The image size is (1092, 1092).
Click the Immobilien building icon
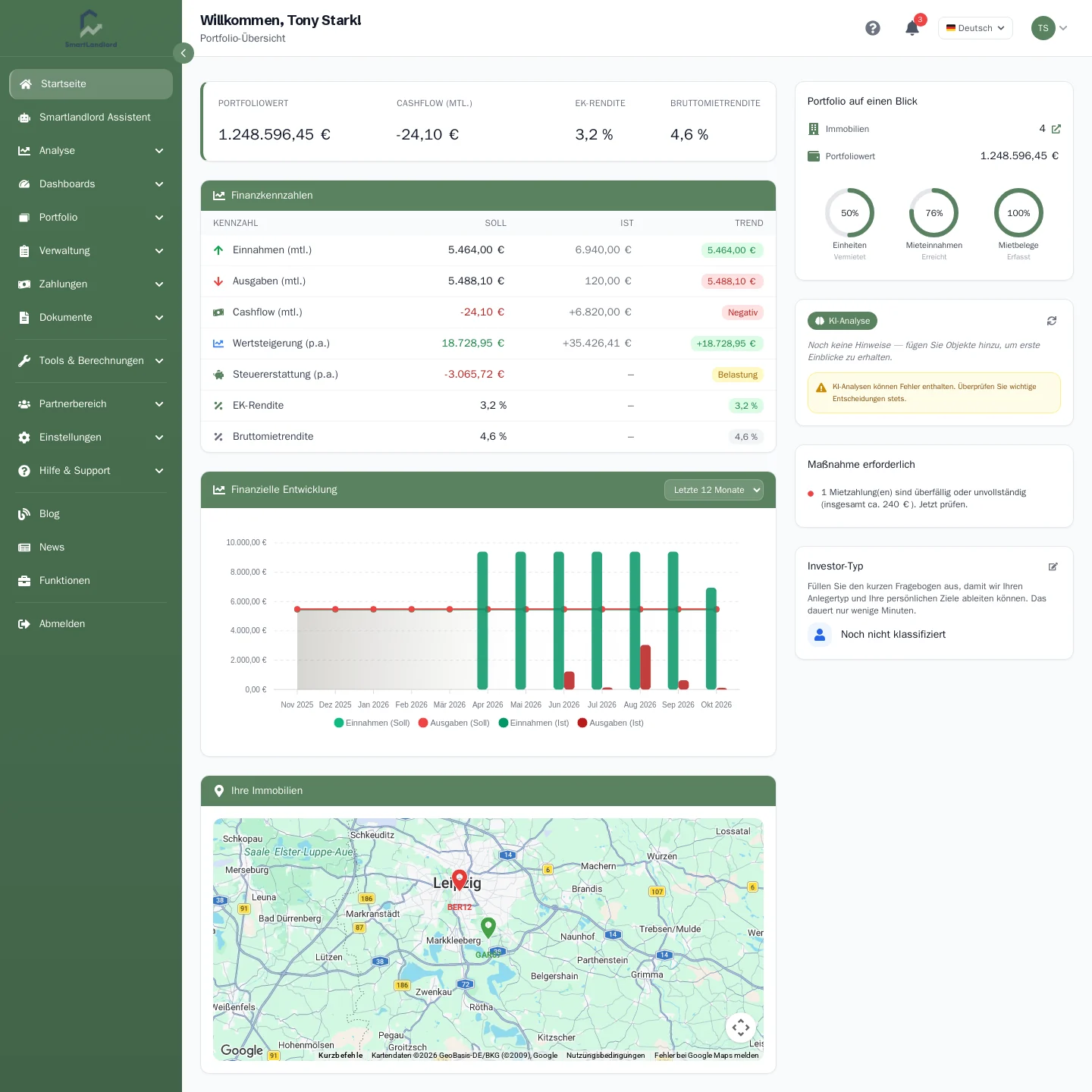[x=814, y=129]
